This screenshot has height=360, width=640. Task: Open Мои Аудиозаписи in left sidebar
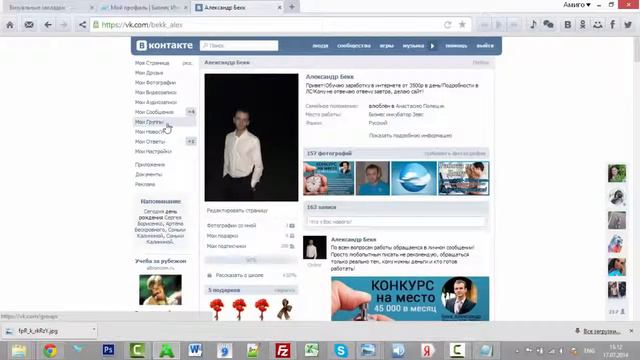click(156, 102)
